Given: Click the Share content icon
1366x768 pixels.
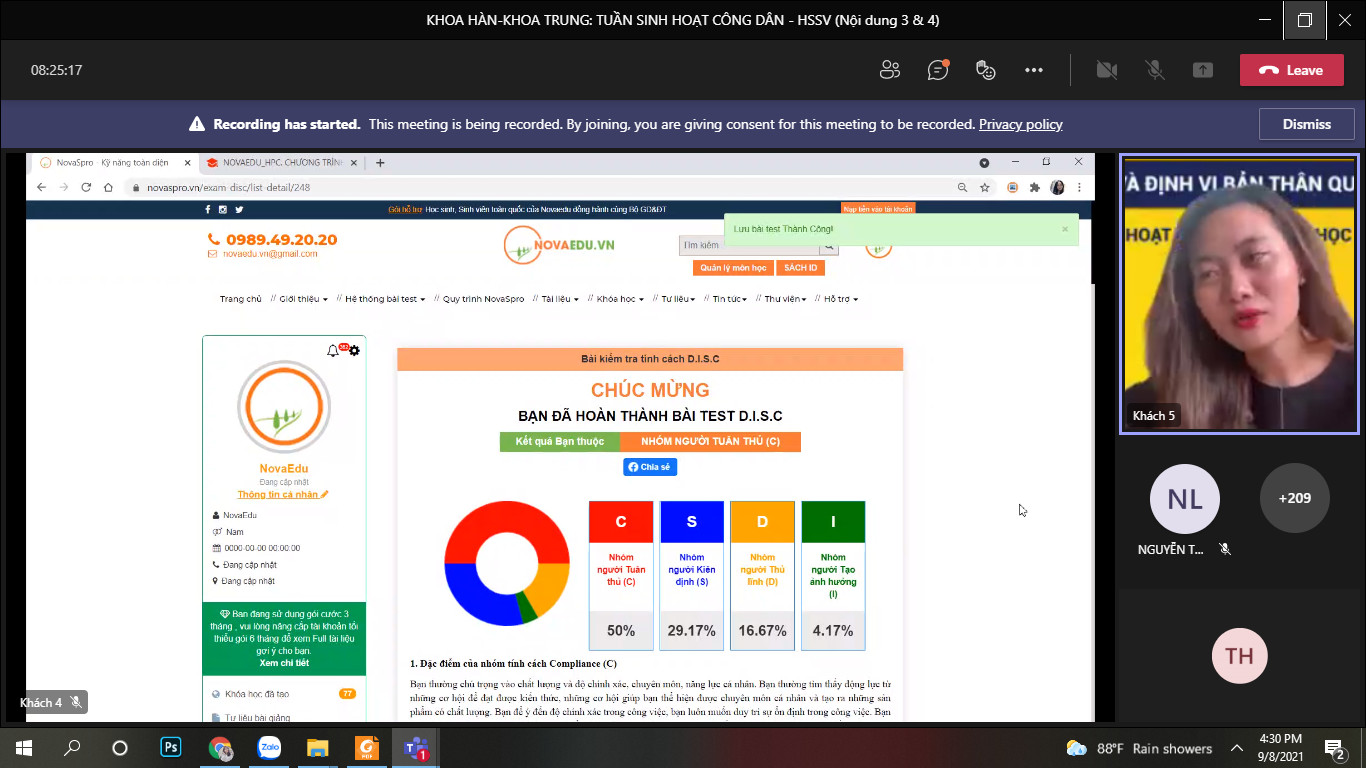Looking at the screenshot, I should [1203, 70].
